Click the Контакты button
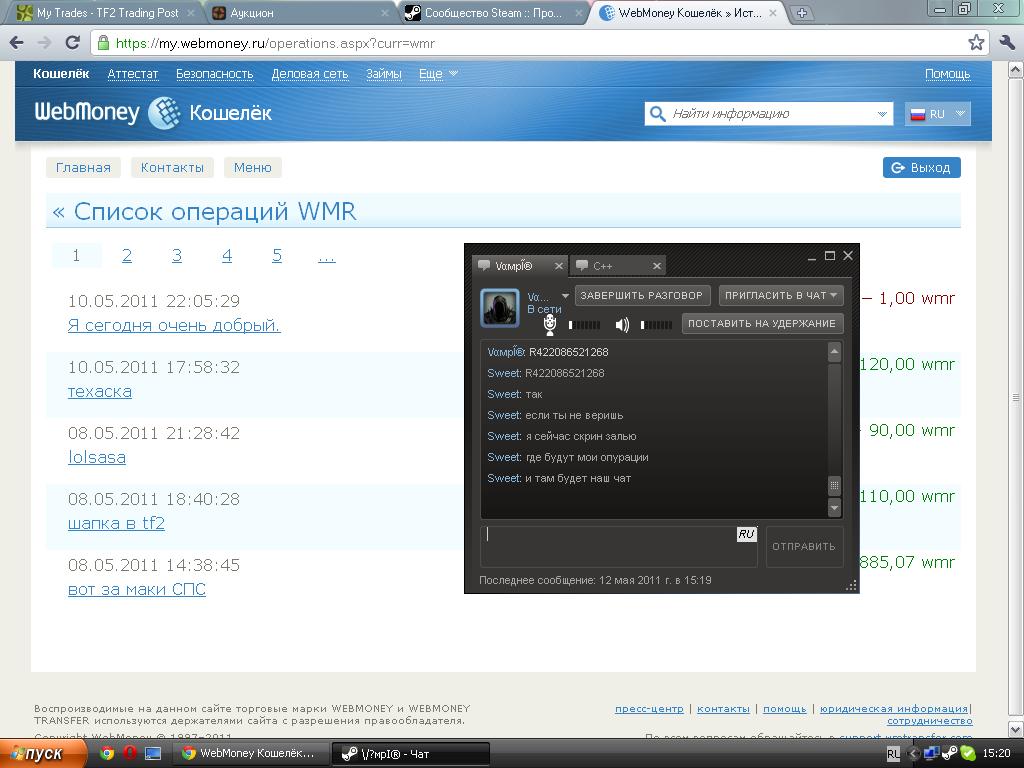This screenshot has height=768, width=1024. (x=172, y=167)
